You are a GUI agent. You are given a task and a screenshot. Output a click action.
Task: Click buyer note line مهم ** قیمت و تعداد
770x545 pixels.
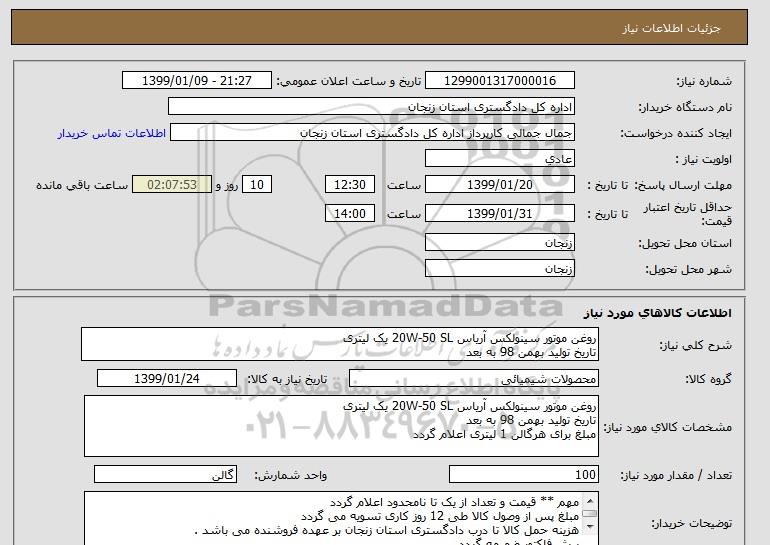coord(455,502)
